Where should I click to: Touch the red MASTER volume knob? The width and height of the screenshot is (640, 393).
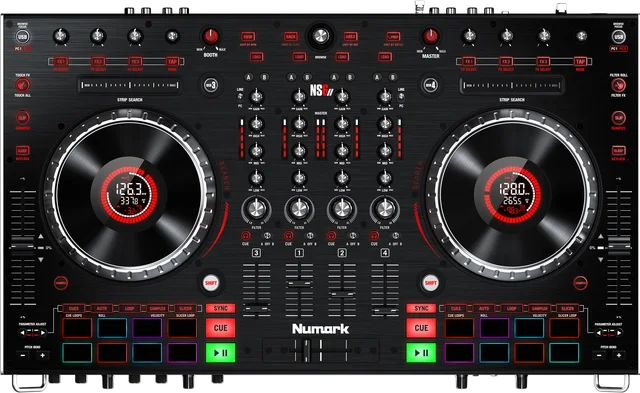click(430, 36)
